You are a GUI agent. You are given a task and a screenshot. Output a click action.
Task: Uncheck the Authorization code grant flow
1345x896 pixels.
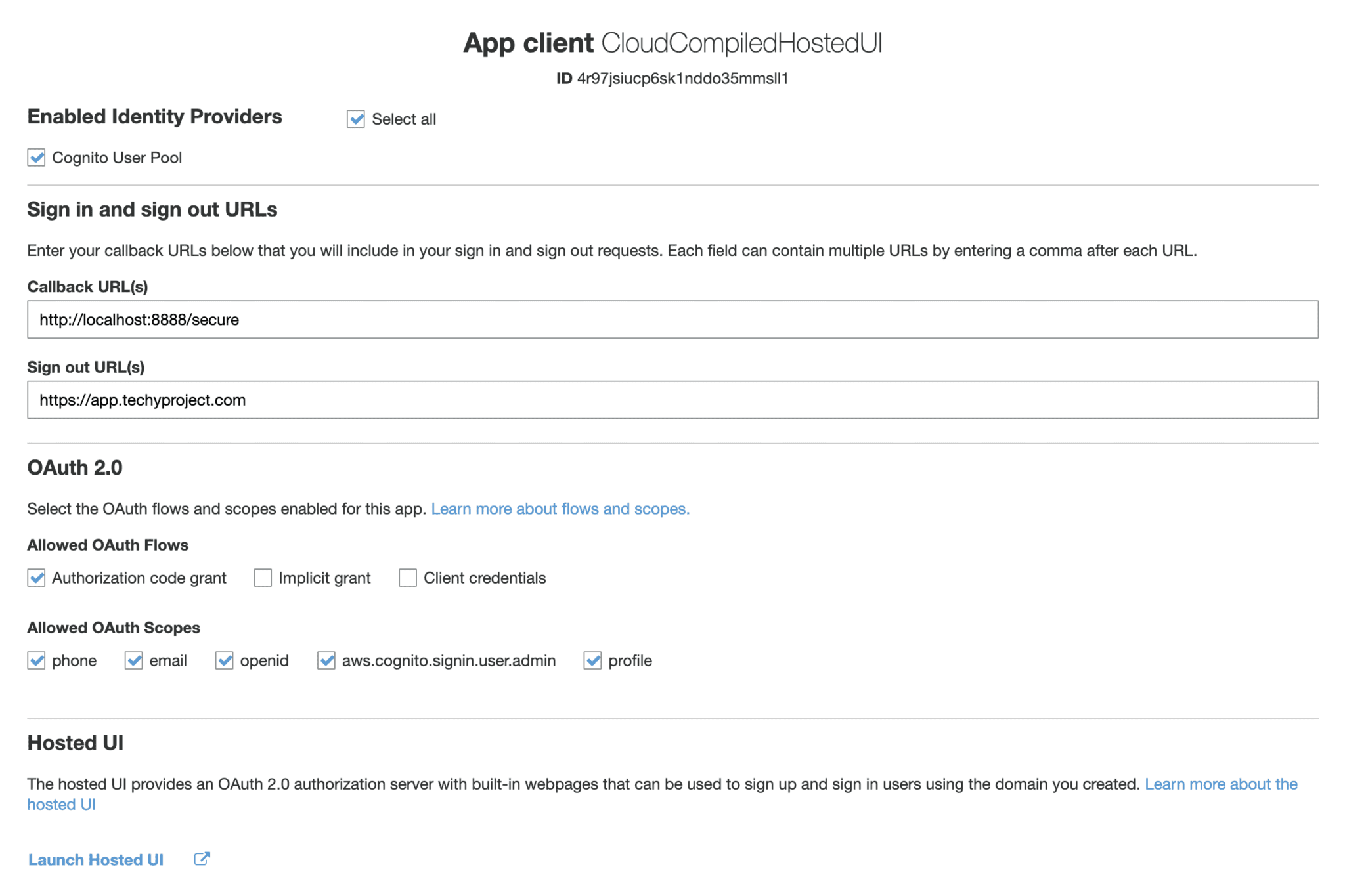tap(36, 578)
